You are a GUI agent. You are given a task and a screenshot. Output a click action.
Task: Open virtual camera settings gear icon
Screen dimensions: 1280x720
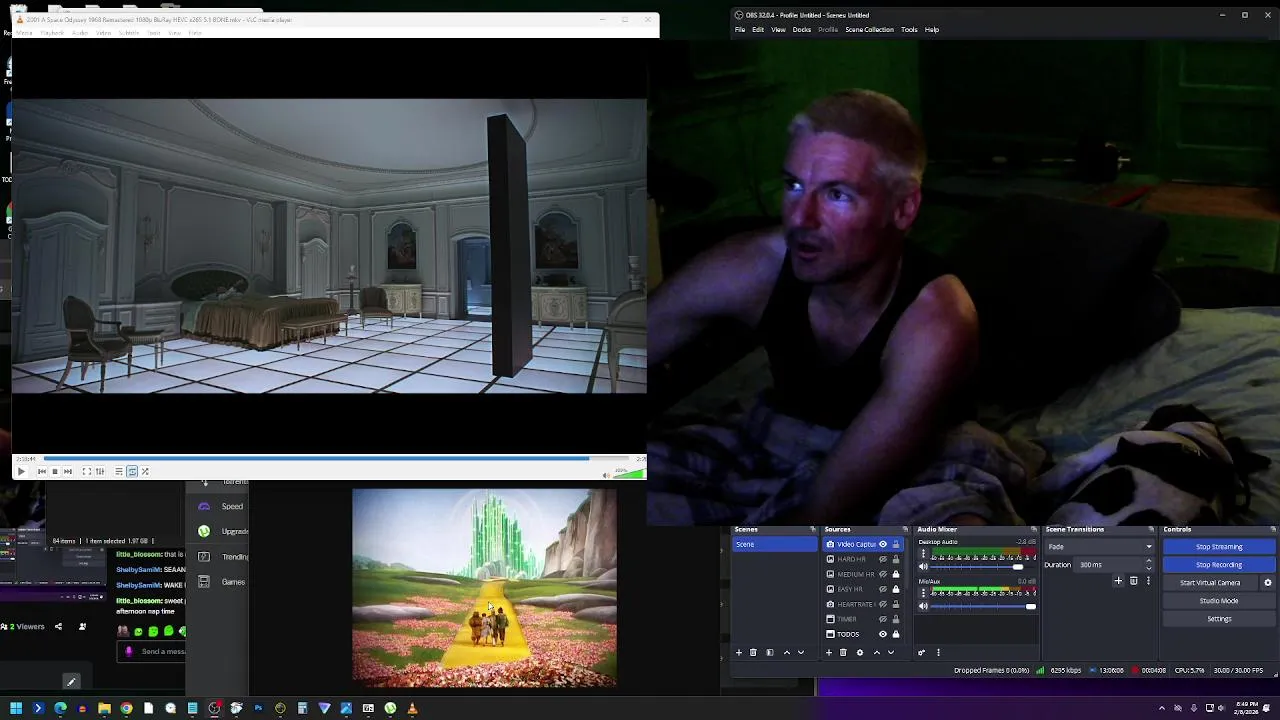tap(1268, 583)
